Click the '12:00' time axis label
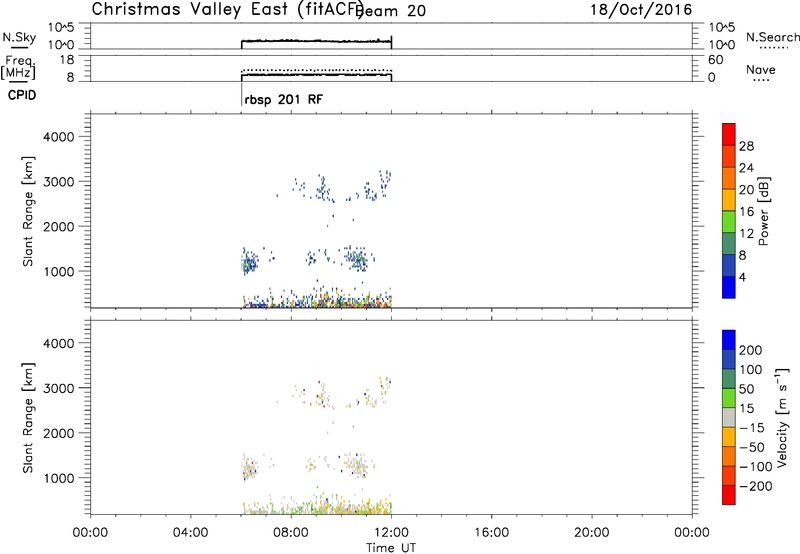The width and height of the screenshot is (800, 554). [391, 533]
